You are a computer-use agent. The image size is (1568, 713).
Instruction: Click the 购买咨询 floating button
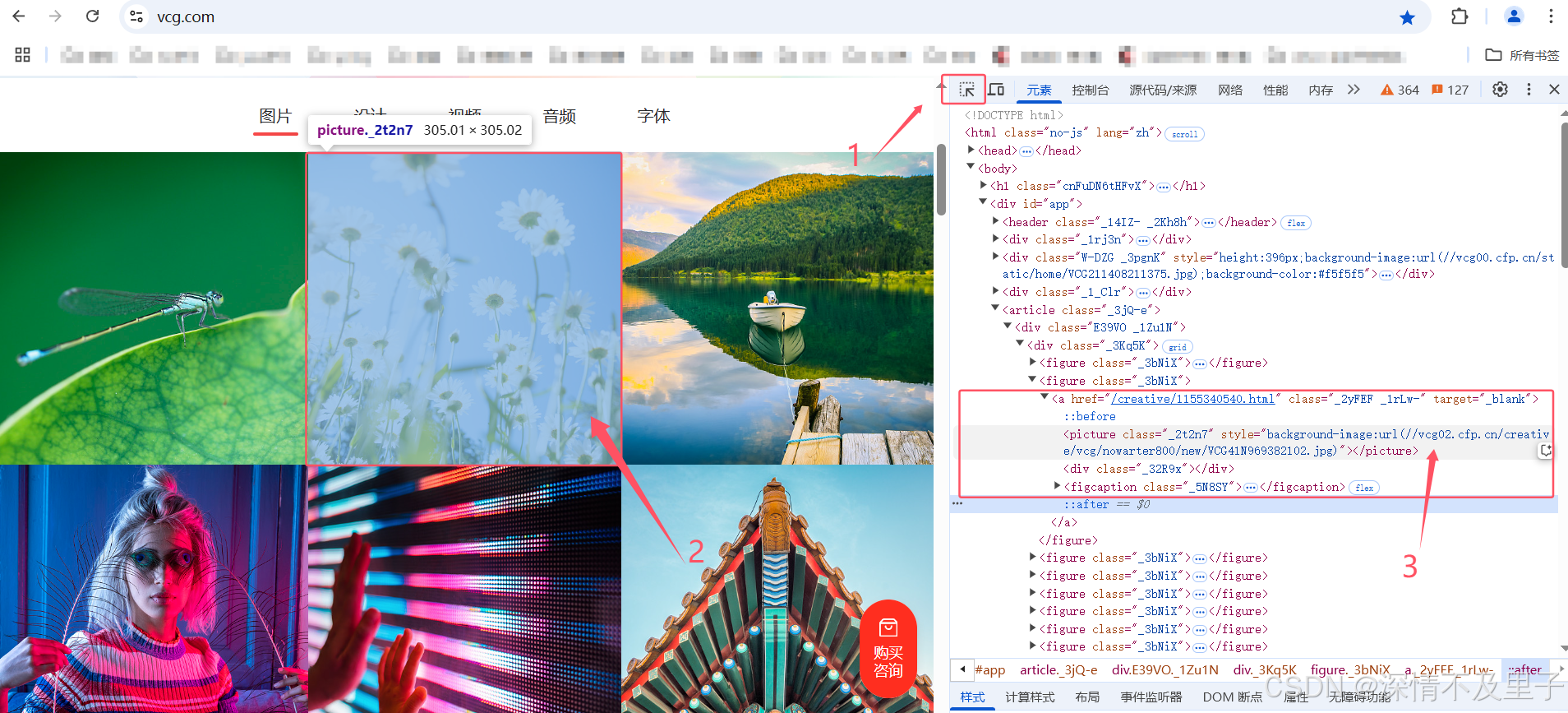pyautogui.click(x=888, y=650)
